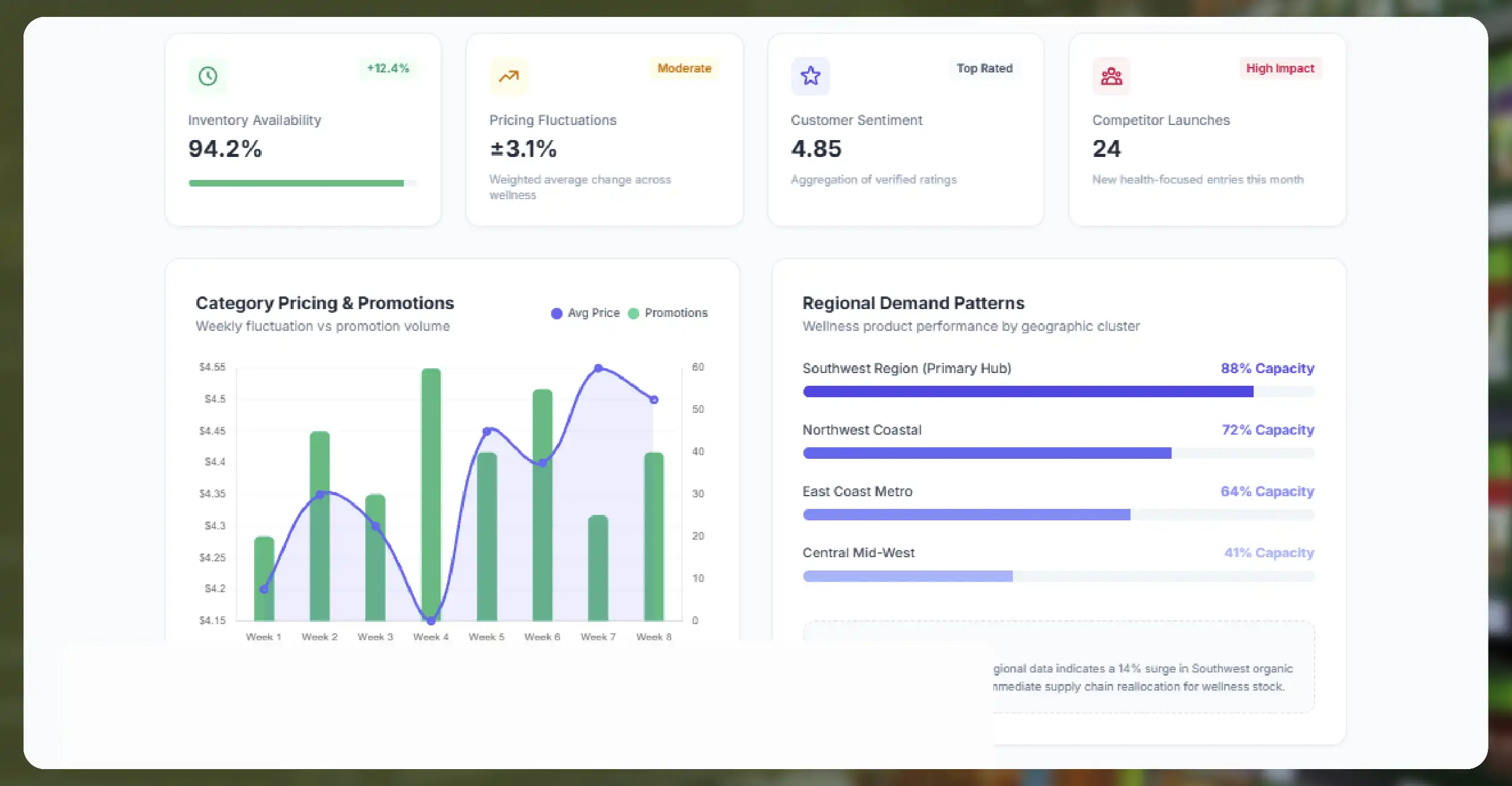Click the Category Pricing & Promotions title
This screenshot has height=786, width=1512.
[x=325, y=303]
